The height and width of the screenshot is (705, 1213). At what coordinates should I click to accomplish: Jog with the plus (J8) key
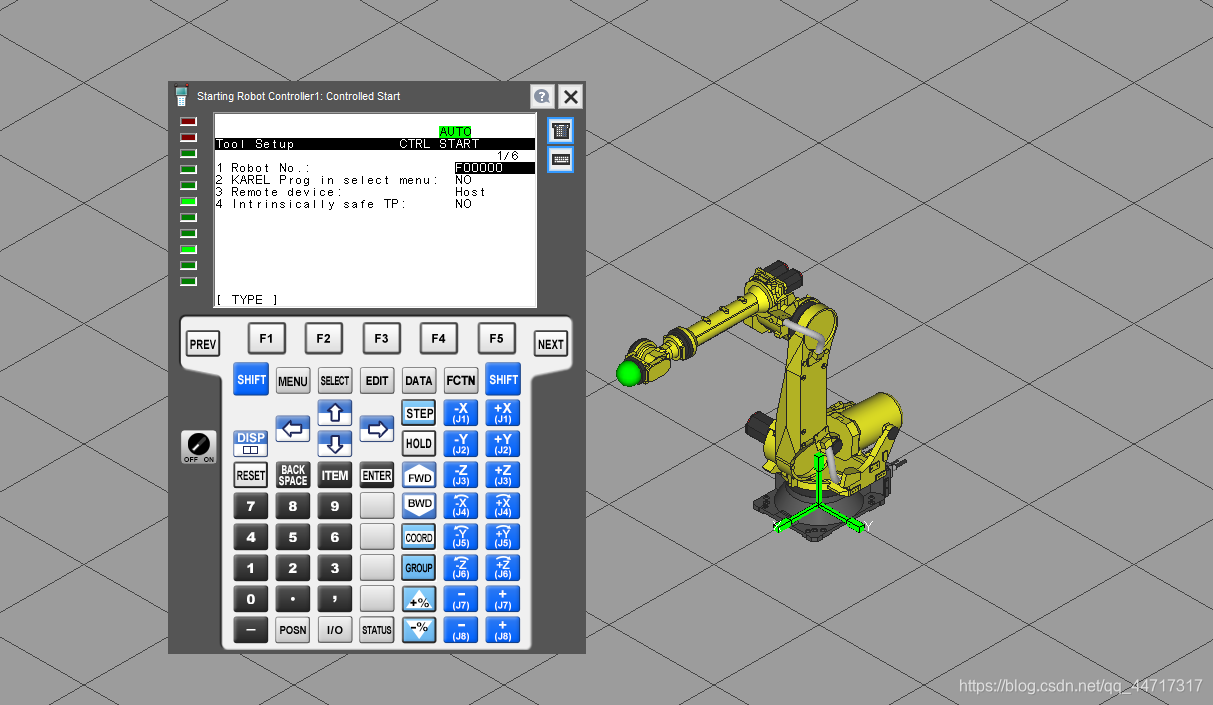pos(503,630)
